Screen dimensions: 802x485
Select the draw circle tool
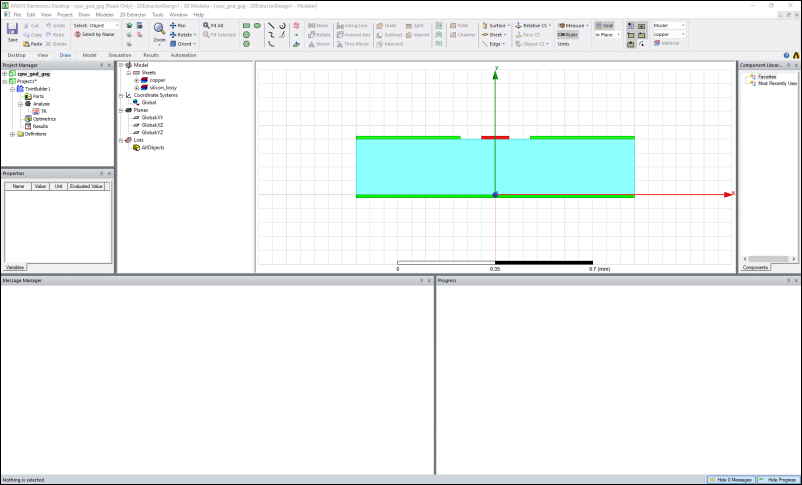247,35
